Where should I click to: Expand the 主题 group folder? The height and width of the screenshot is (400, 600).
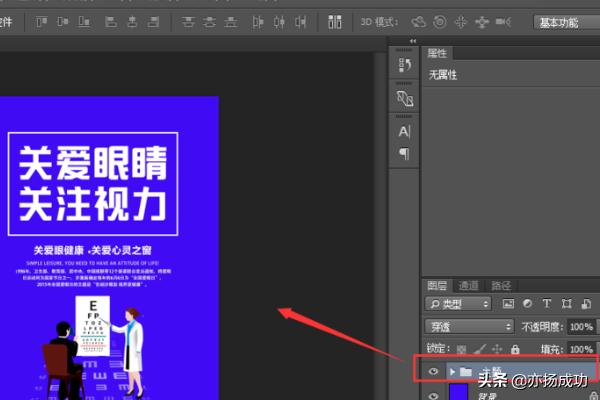coord(450,371)
